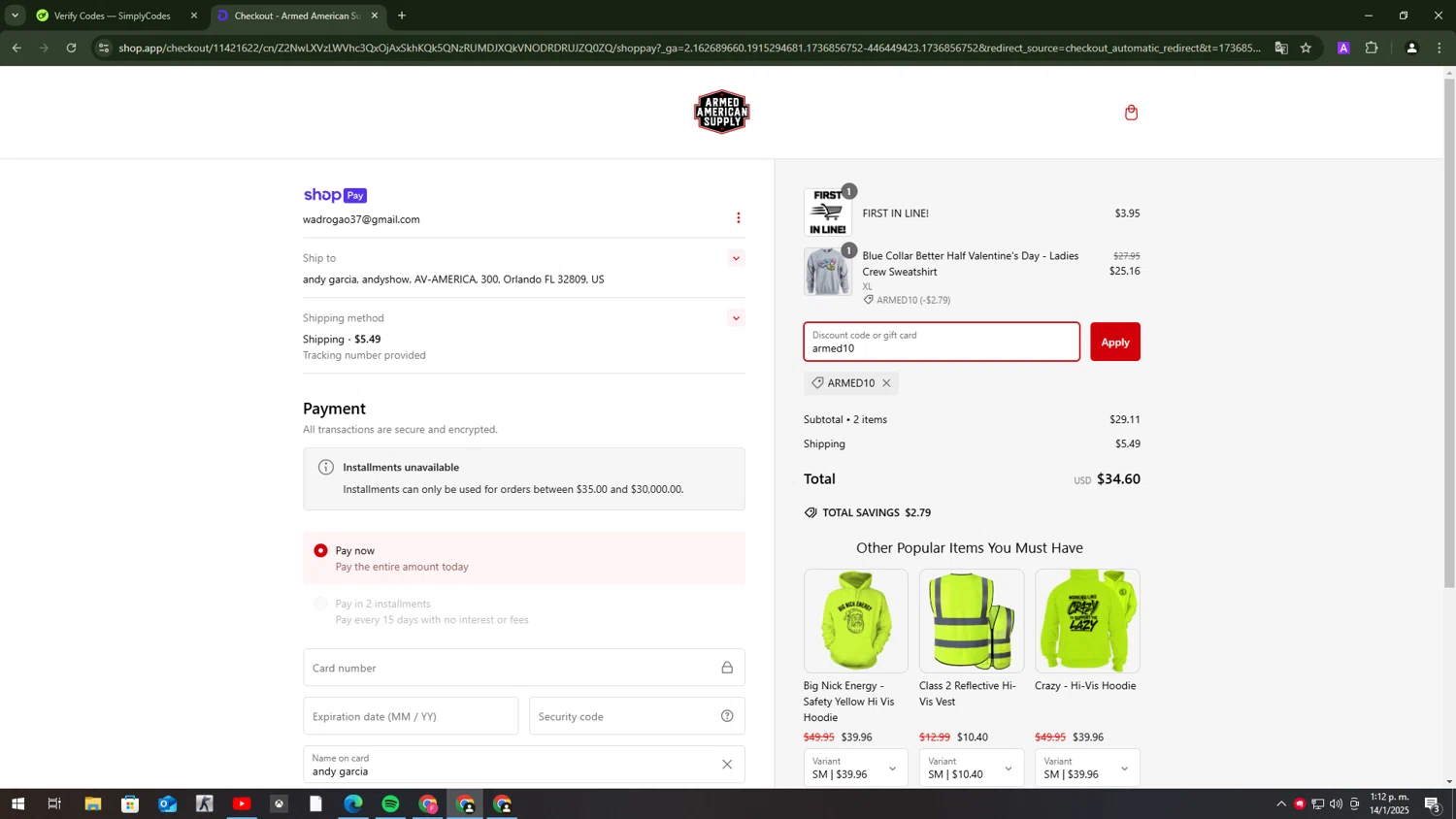
Task: Open the notification center icon
Action: click(1433, 804)
